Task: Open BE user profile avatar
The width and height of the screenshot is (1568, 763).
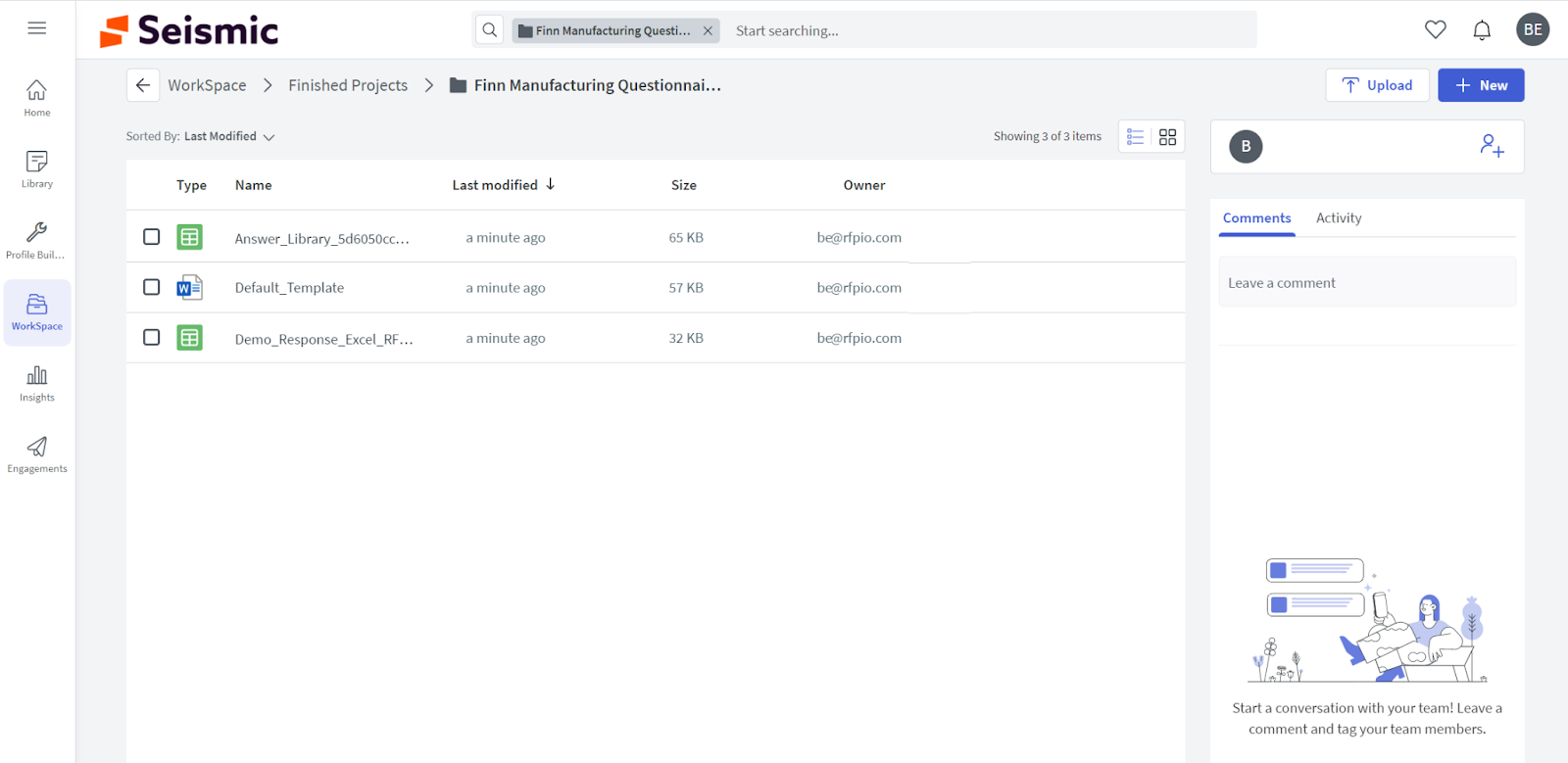Action: 1533,29
